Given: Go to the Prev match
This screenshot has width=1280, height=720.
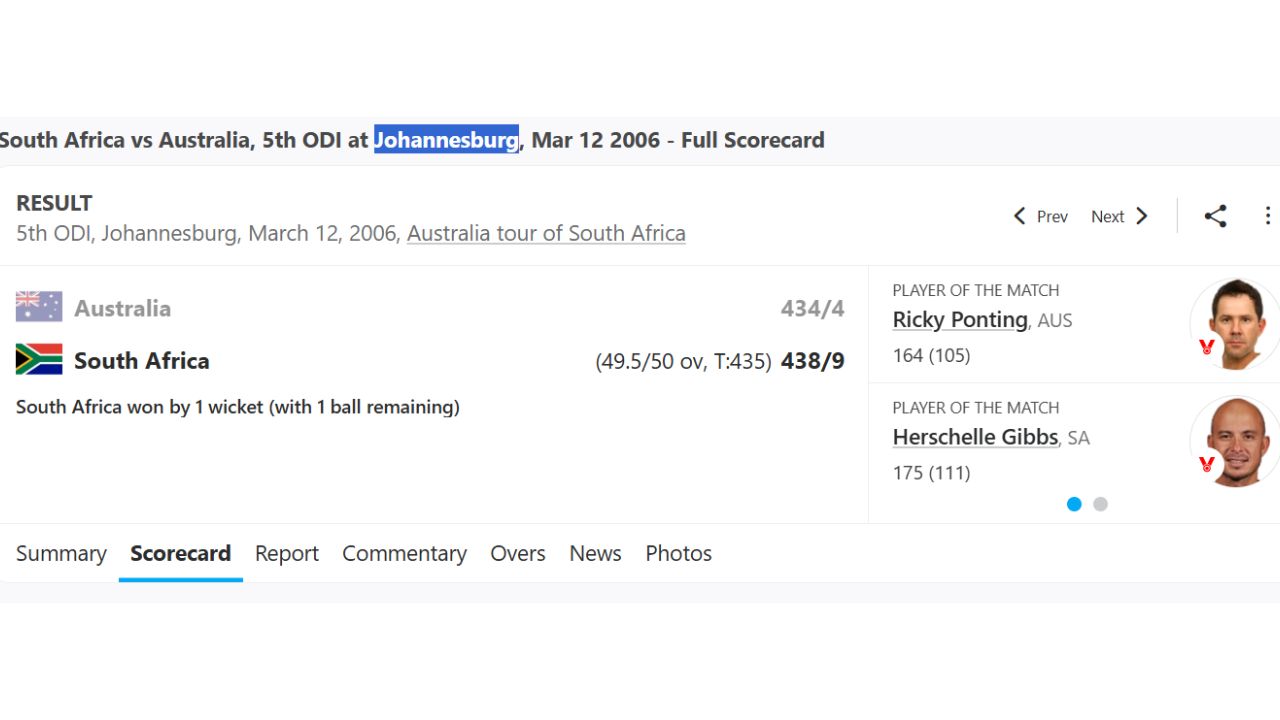Looking at the screenshot, I should [1040, 216].
